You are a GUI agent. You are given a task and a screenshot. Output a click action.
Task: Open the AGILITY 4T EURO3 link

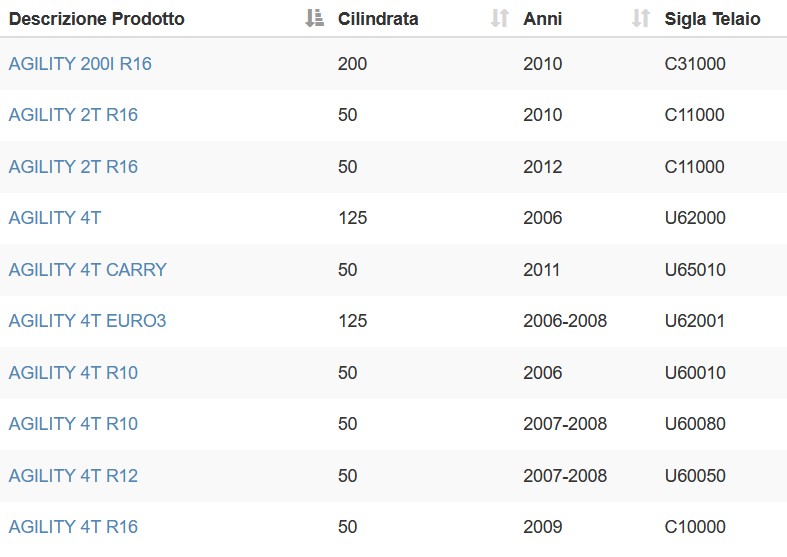pyautogui.click(x=87, y=321)
